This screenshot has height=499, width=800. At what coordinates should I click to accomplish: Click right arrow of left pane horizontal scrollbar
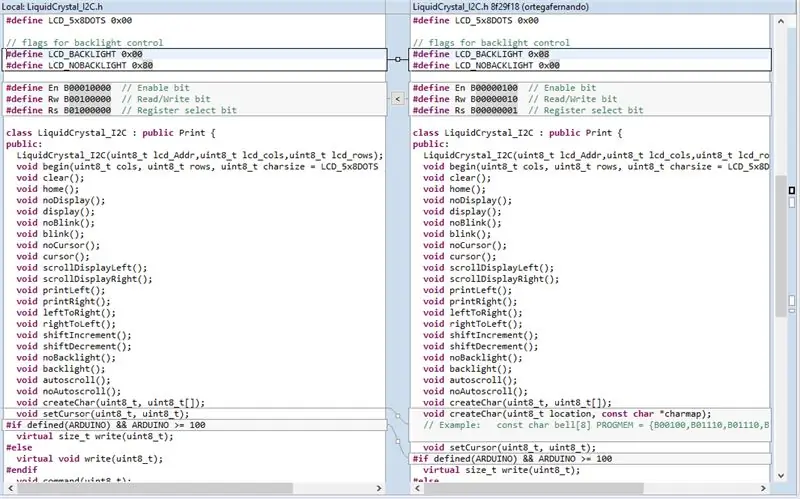click(379, 488)
